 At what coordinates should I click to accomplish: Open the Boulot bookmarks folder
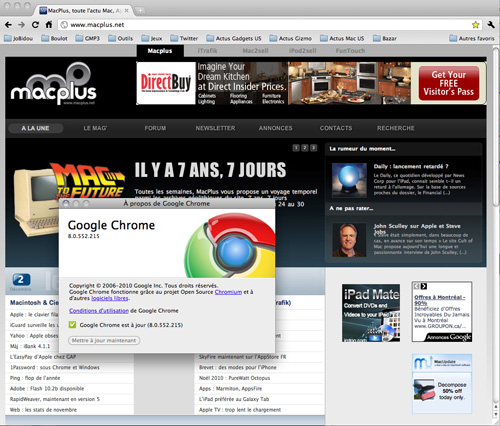[x=54, y=38]
